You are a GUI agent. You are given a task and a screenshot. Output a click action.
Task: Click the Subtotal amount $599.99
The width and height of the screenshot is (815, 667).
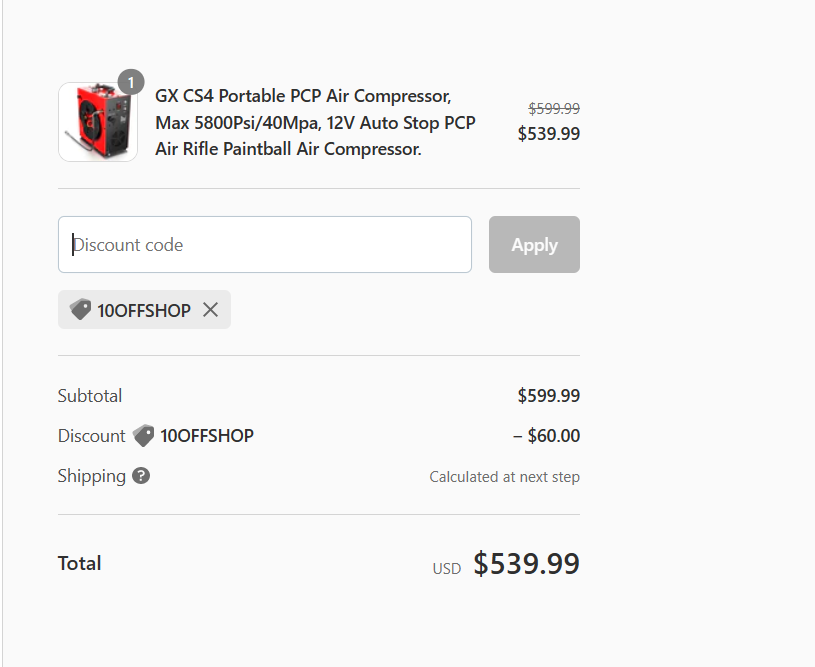(x=549, y=396)
